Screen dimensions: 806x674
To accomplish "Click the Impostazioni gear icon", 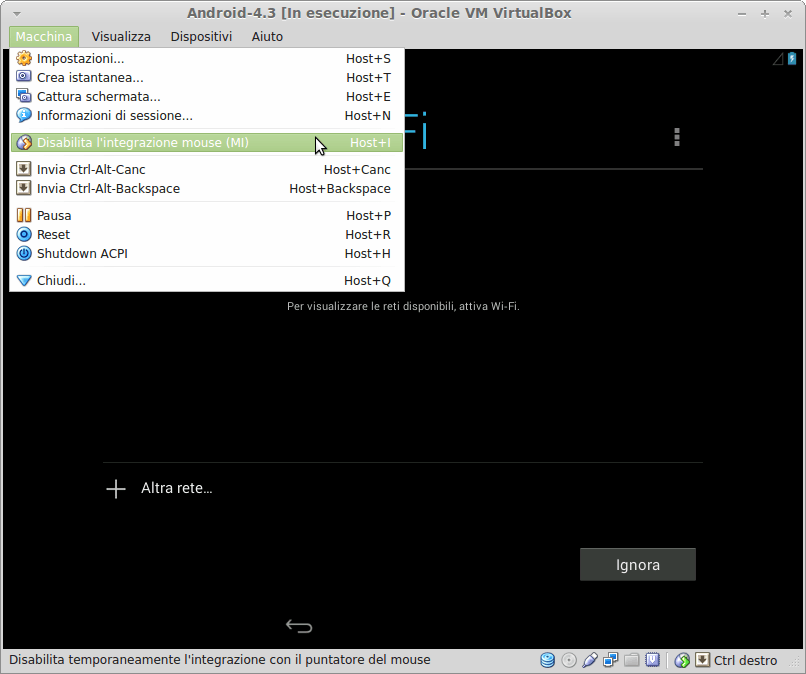I will click(24, 58).
